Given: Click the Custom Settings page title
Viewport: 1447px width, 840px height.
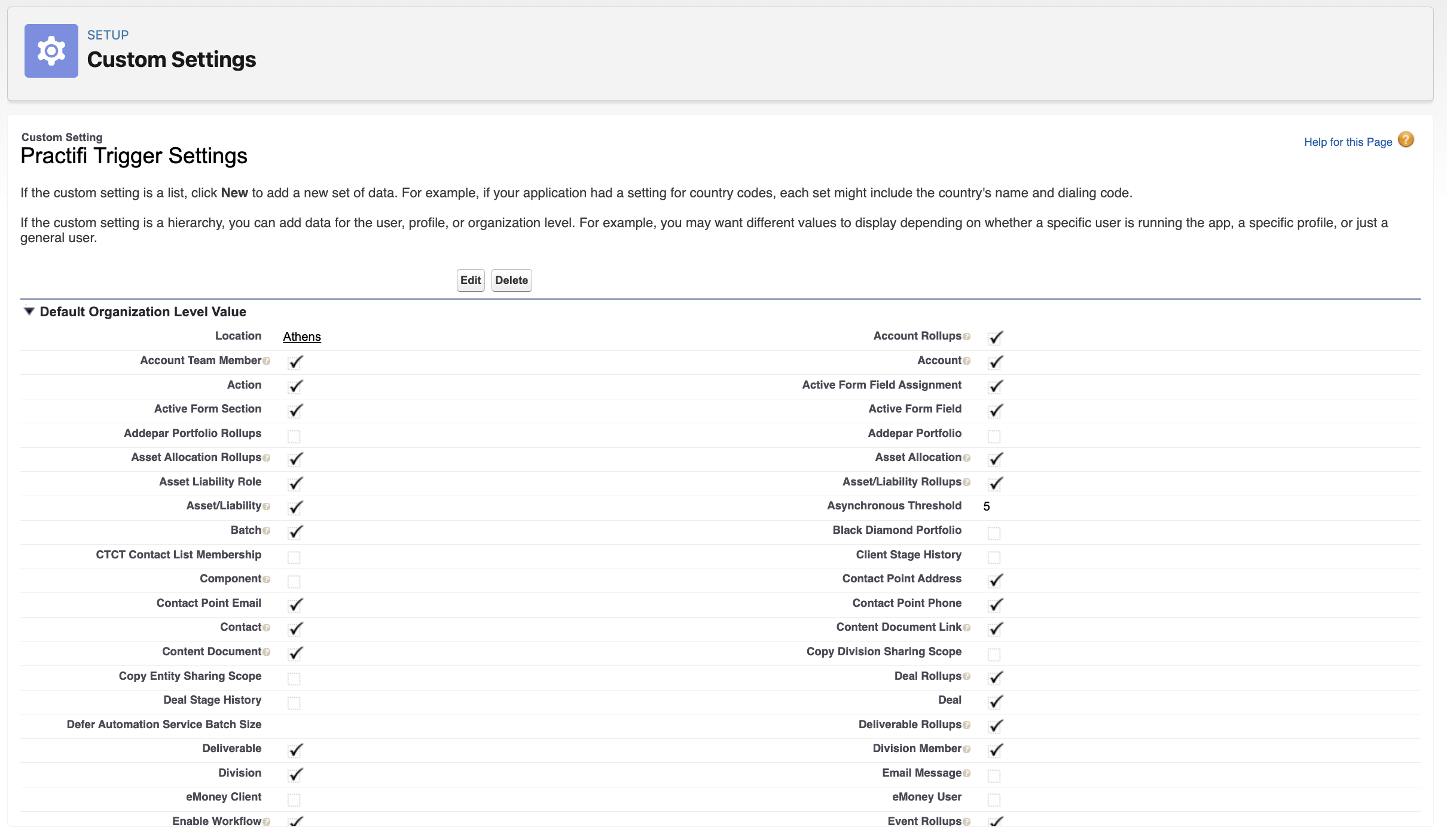Looking at the screenshot, I should pos(172,60).
